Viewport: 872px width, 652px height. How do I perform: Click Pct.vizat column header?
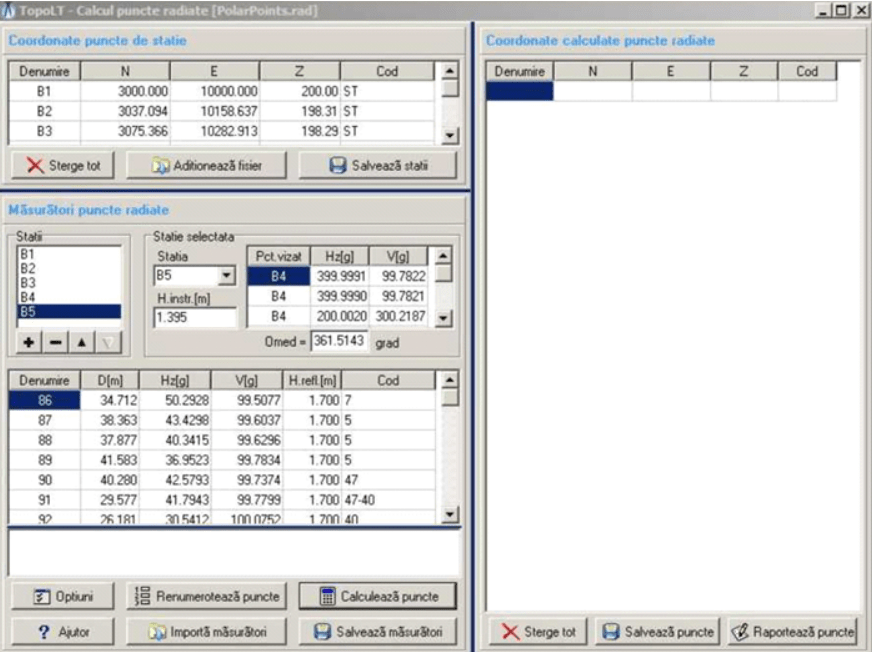point(279,256)
